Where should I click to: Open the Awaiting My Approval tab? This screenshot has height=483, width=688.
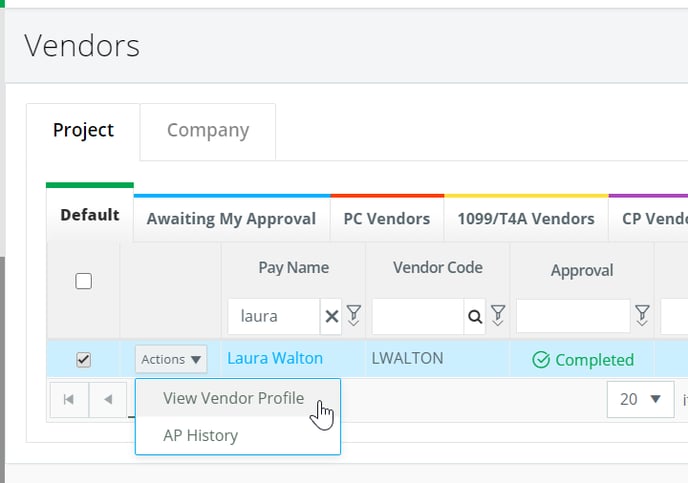coord(232,218)
